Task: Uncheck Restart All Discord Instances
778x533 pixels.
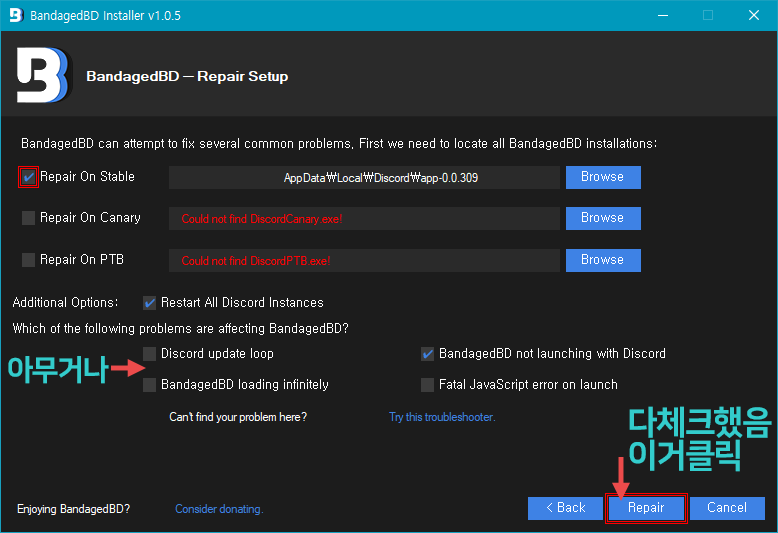Action: click(149, 303)
